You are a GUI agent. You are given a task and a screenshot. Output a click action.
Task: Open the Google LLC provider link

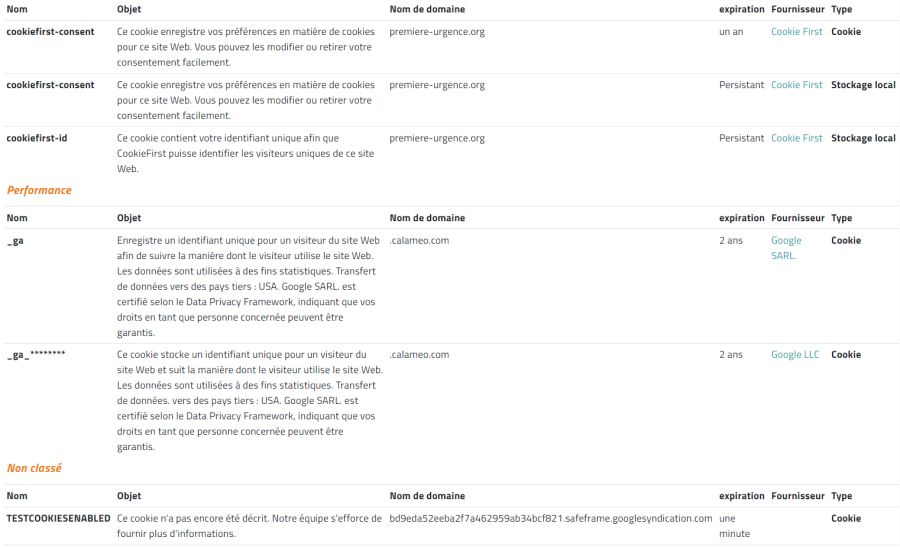(795, 355)
